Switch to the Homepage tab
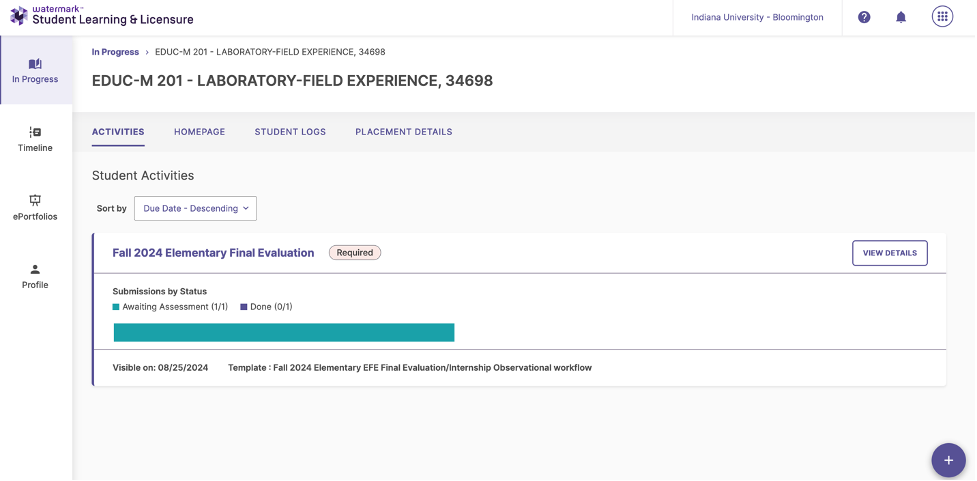 click(x=199, y=132)
